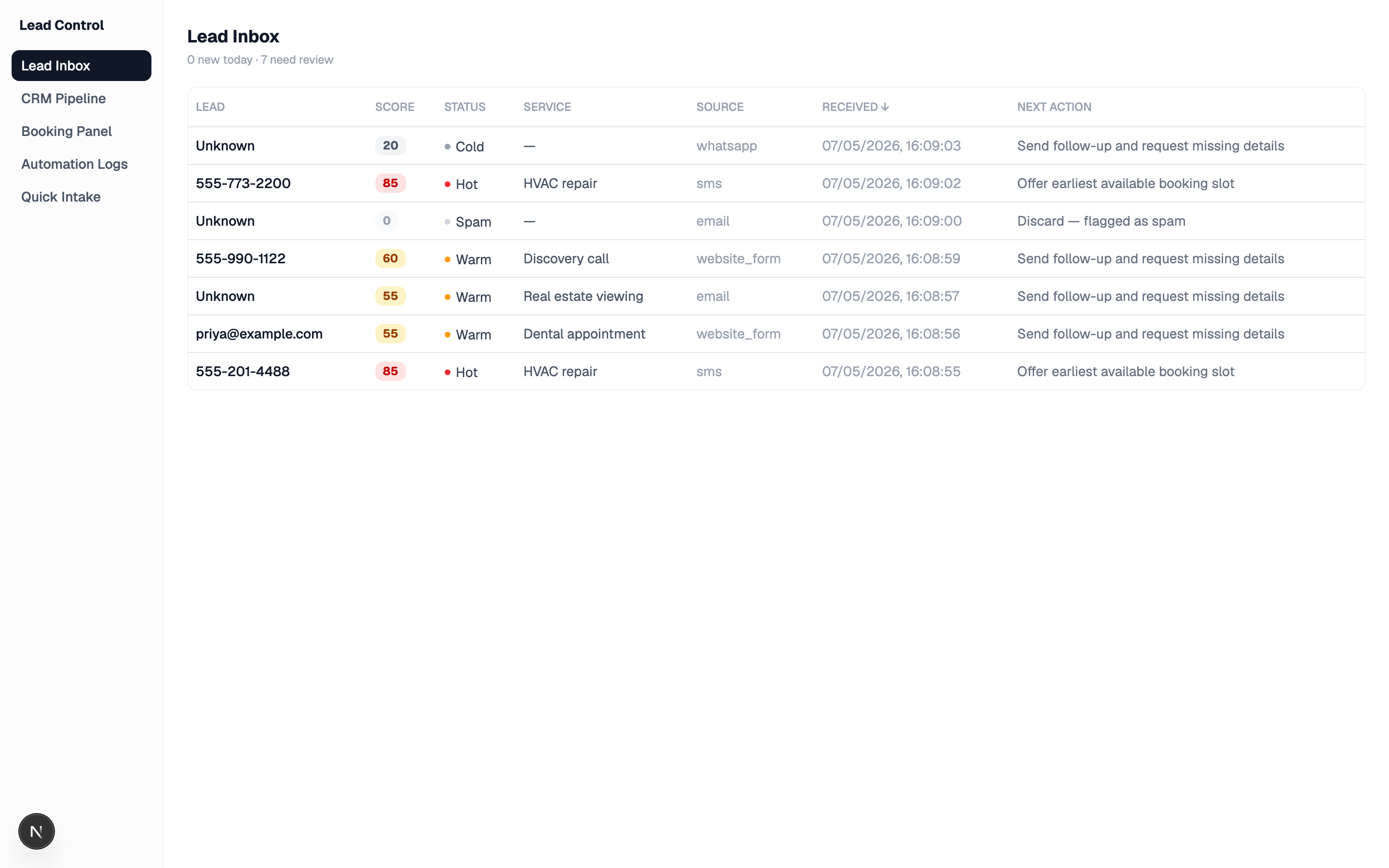The width and height of the screenshot is (1389, 868).
Task: Click score 85 badge for 555-201-4488
Action: click(390, 371)
